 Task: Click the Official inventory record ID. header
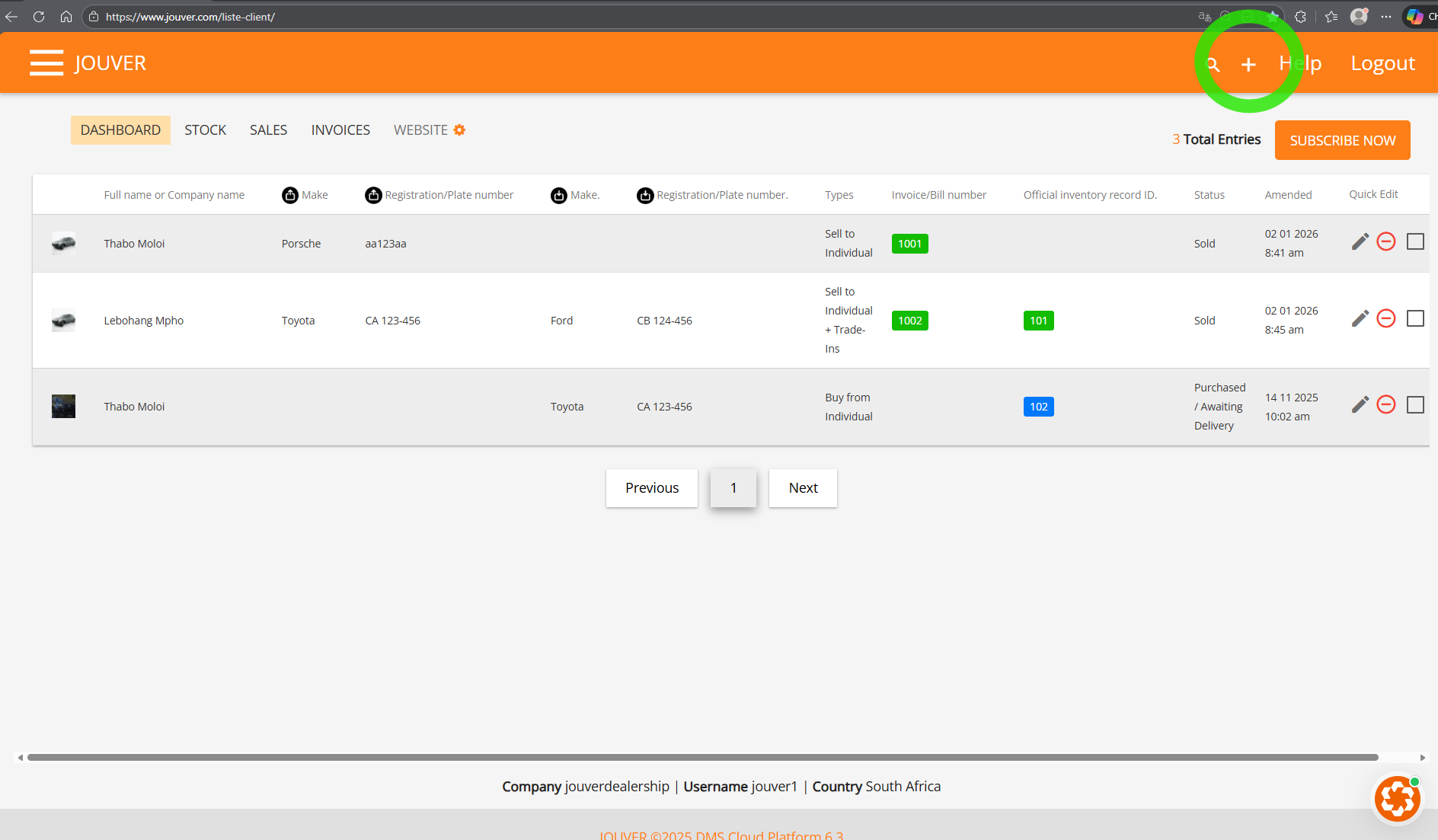(x=1090, y=195)
